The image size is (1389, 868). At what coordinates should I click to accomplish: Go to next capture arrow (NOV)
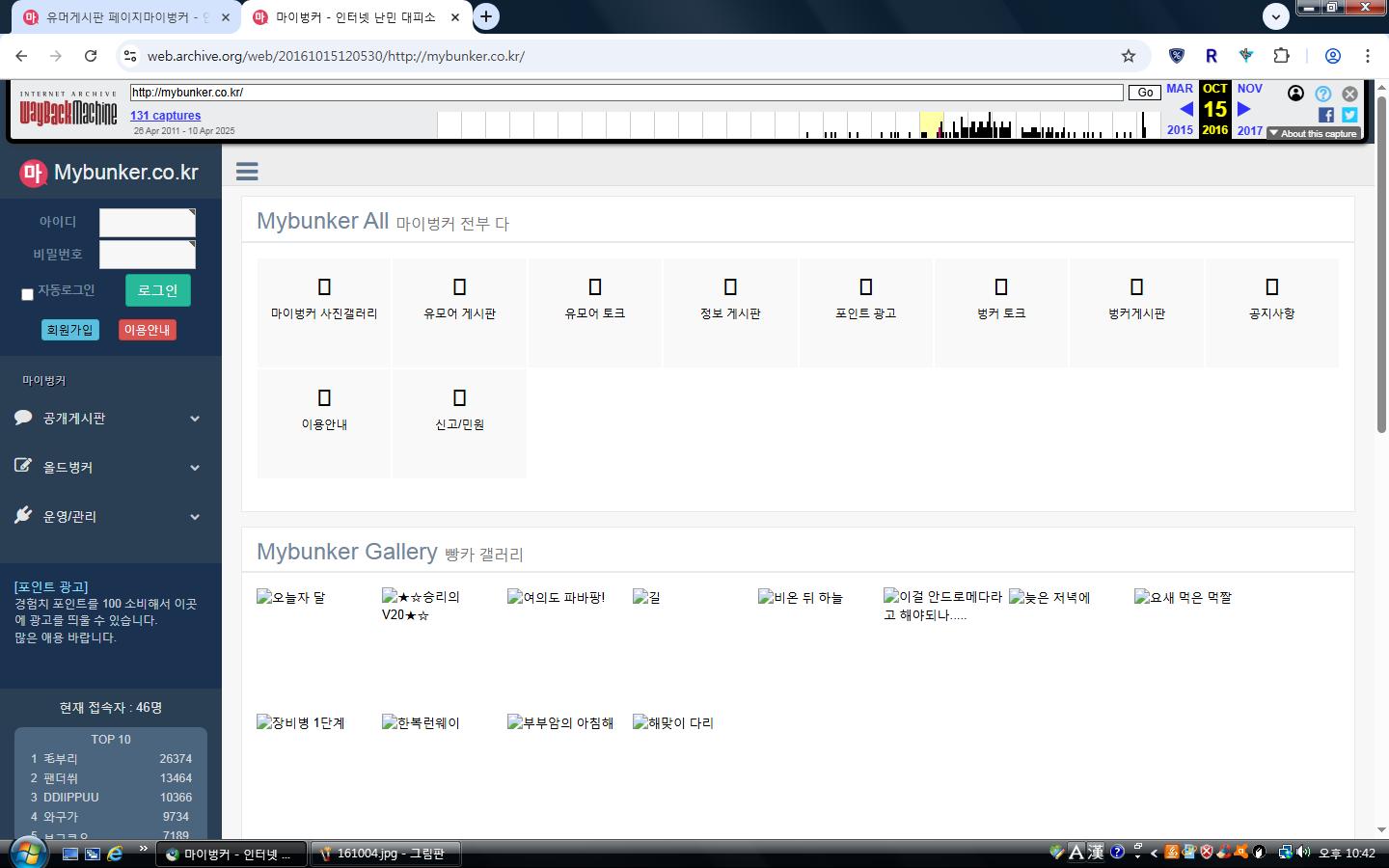pos(1244,109)
